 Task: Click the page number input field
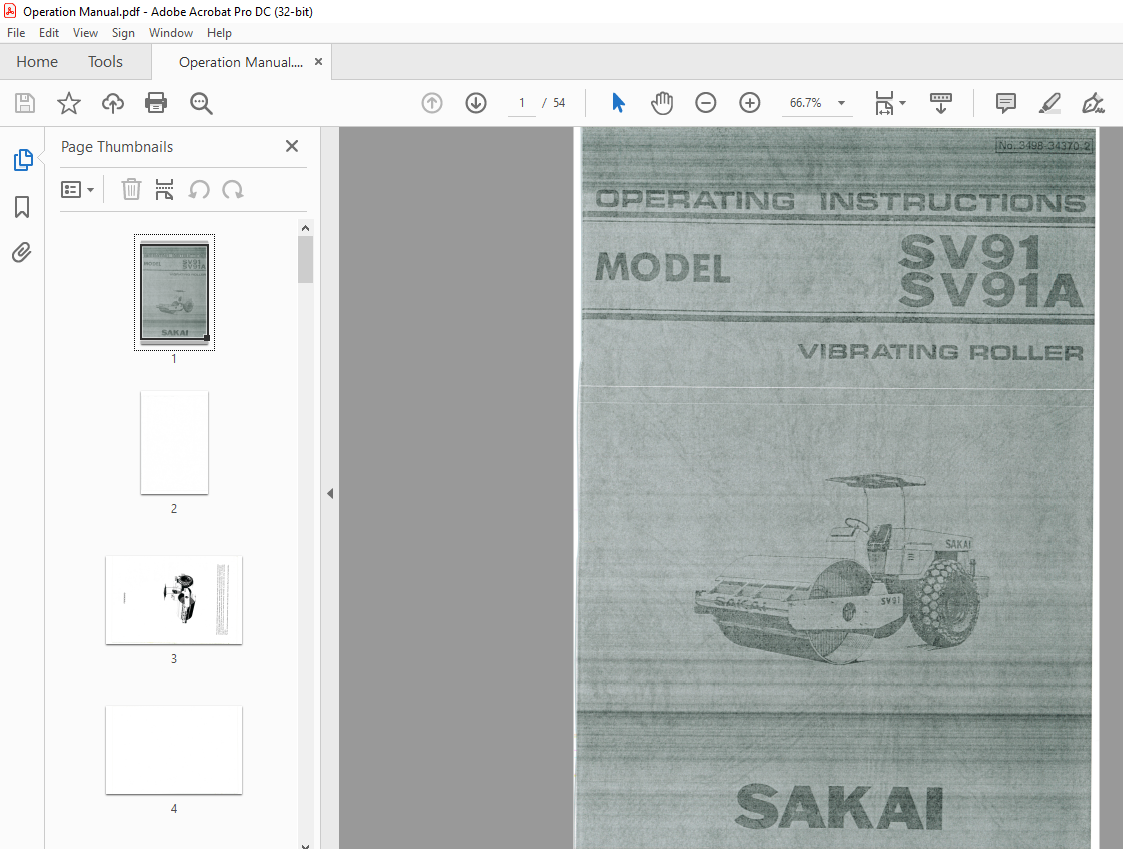(x=522, y=103)
